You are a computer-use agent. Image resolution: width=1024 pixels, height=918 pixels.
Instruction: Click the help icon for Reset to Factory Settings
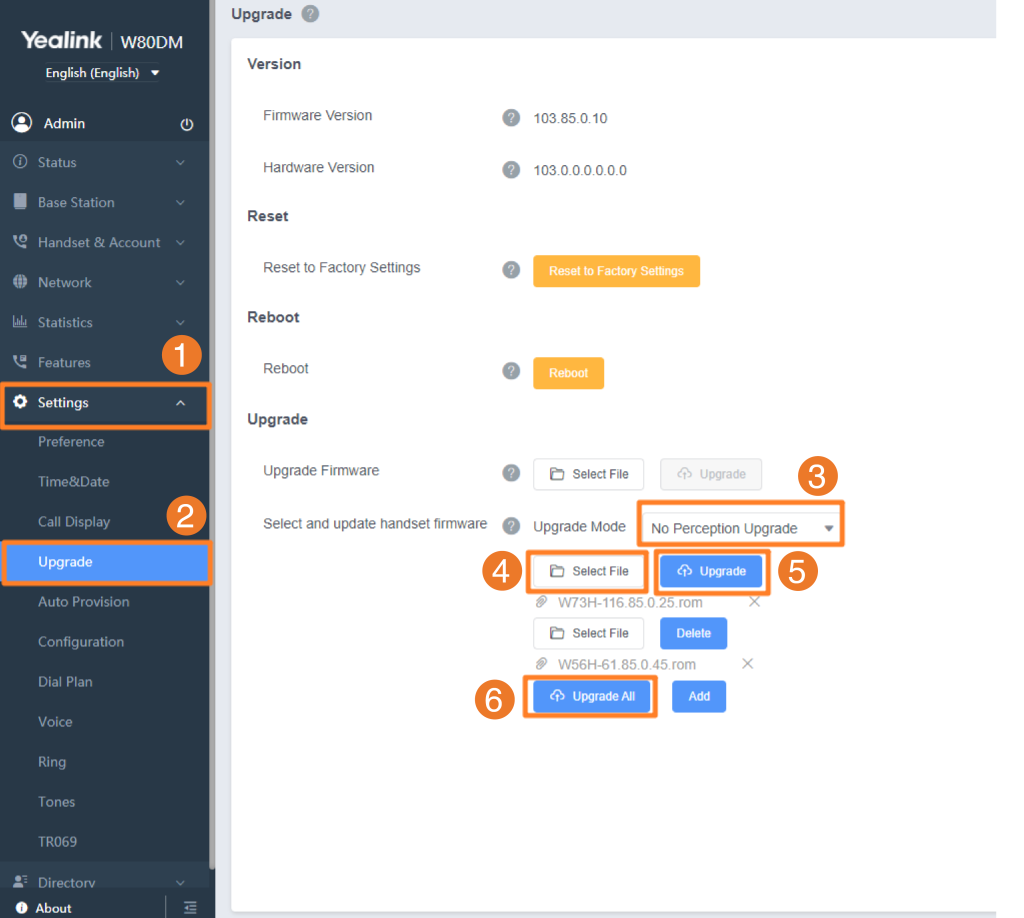coord(511,270)
